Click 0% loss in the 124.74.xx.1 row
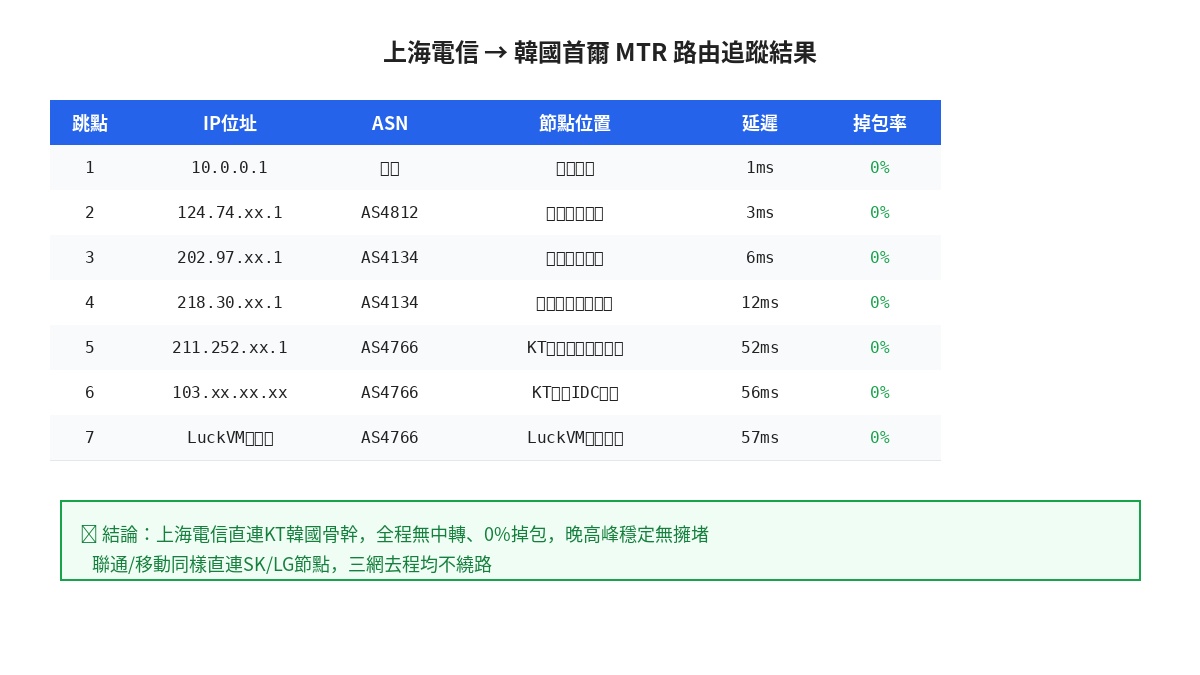Screen dimensions: 1200x675 tap(880, 213)
